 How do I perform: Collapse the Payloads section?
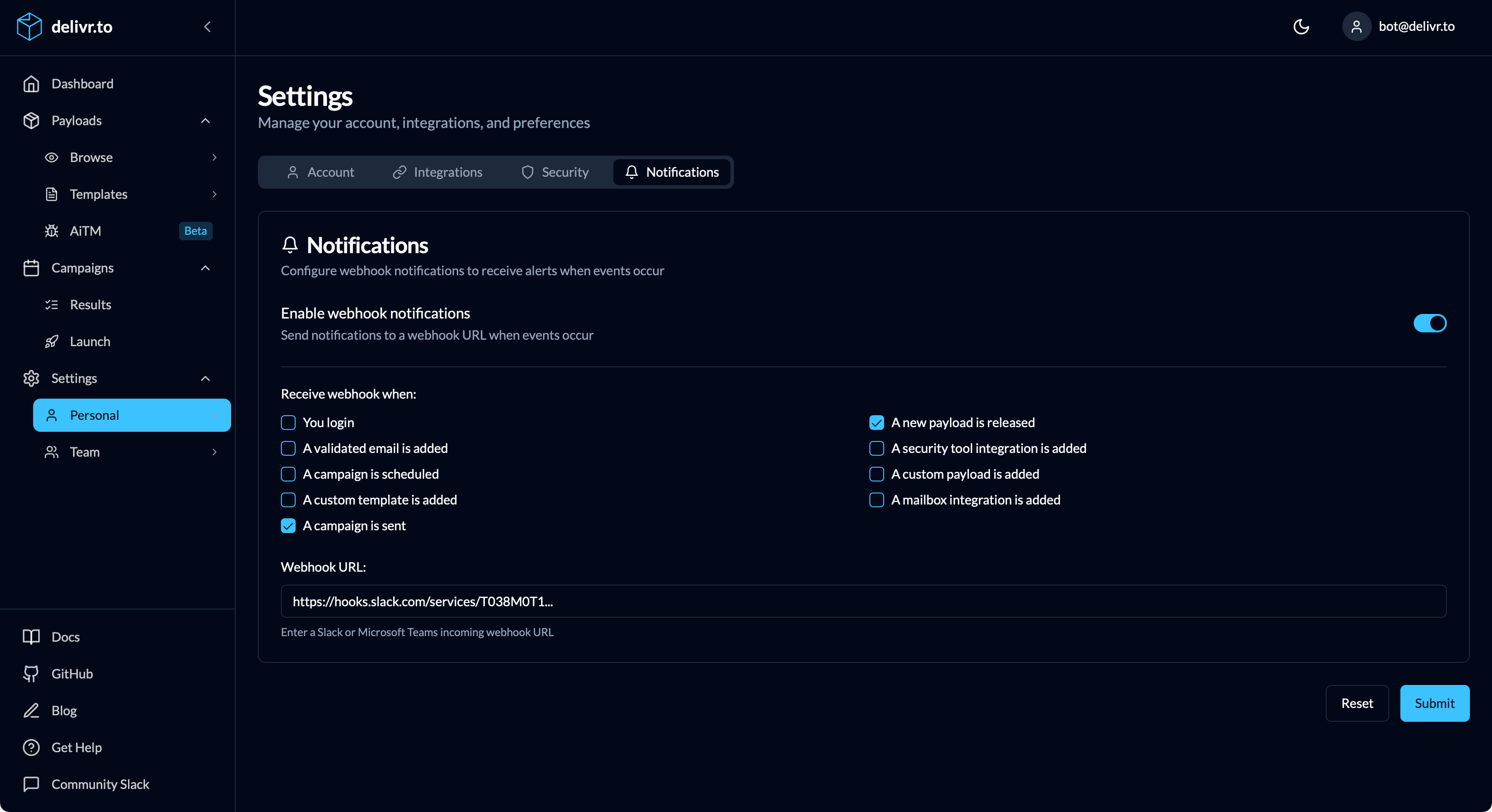pos(205,121)
